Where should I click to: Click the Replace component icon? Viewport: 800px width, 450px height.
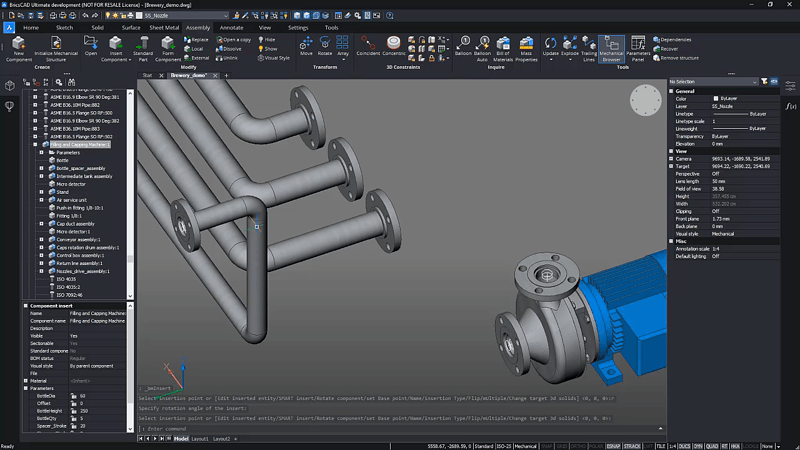pyautogui.click(x=196, y=39)
